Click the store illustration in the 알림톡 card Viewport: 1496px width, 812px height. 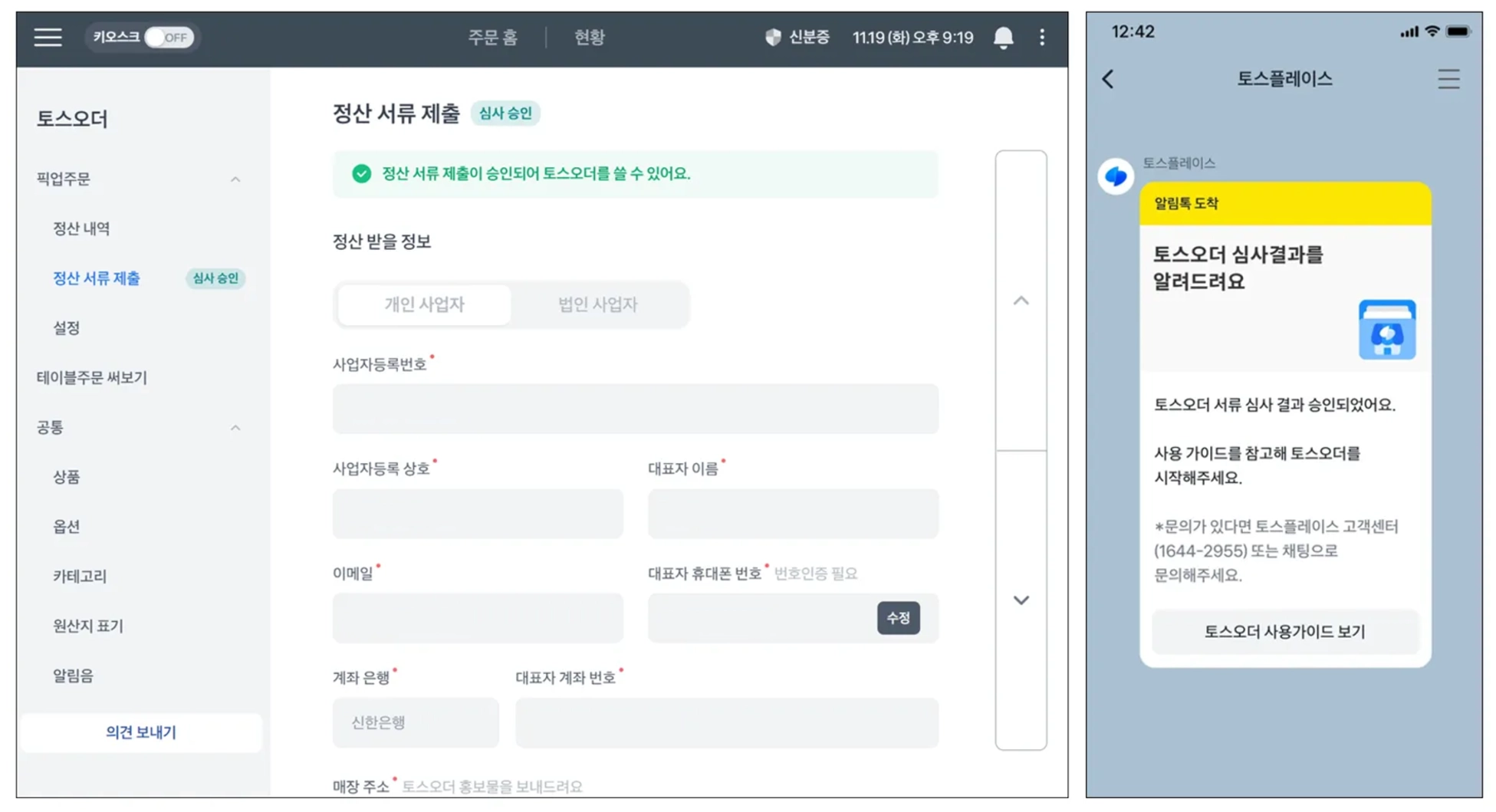[x=1387, y=330]
